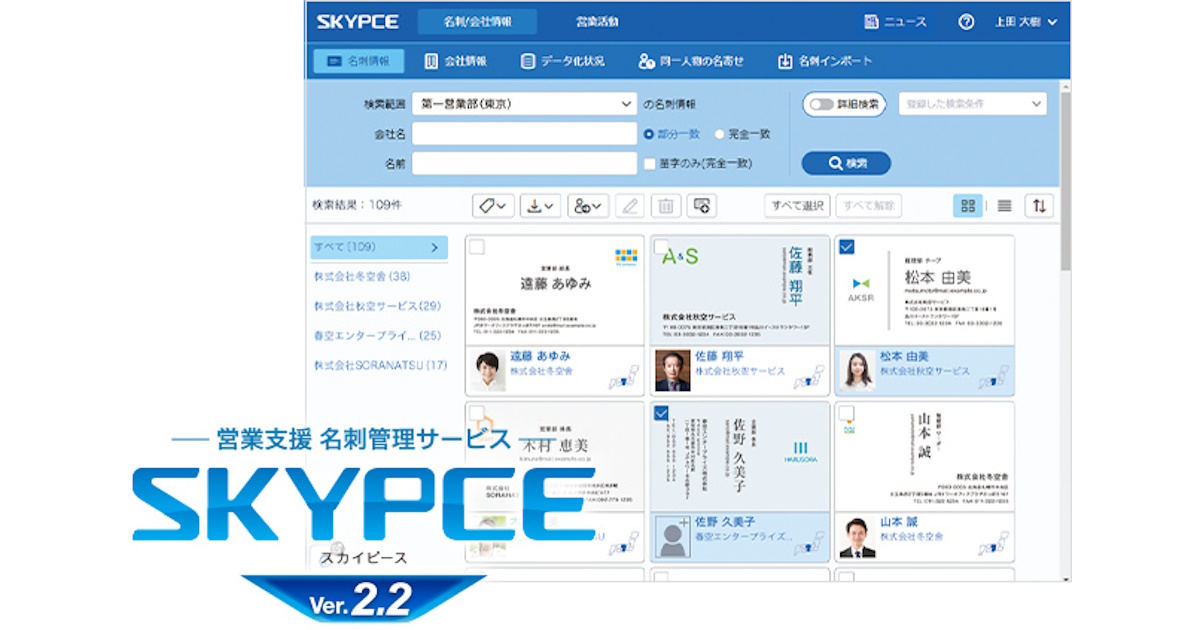Select the 名刺情報 sub tab
Screen dimensions: 1200x630
359,61
